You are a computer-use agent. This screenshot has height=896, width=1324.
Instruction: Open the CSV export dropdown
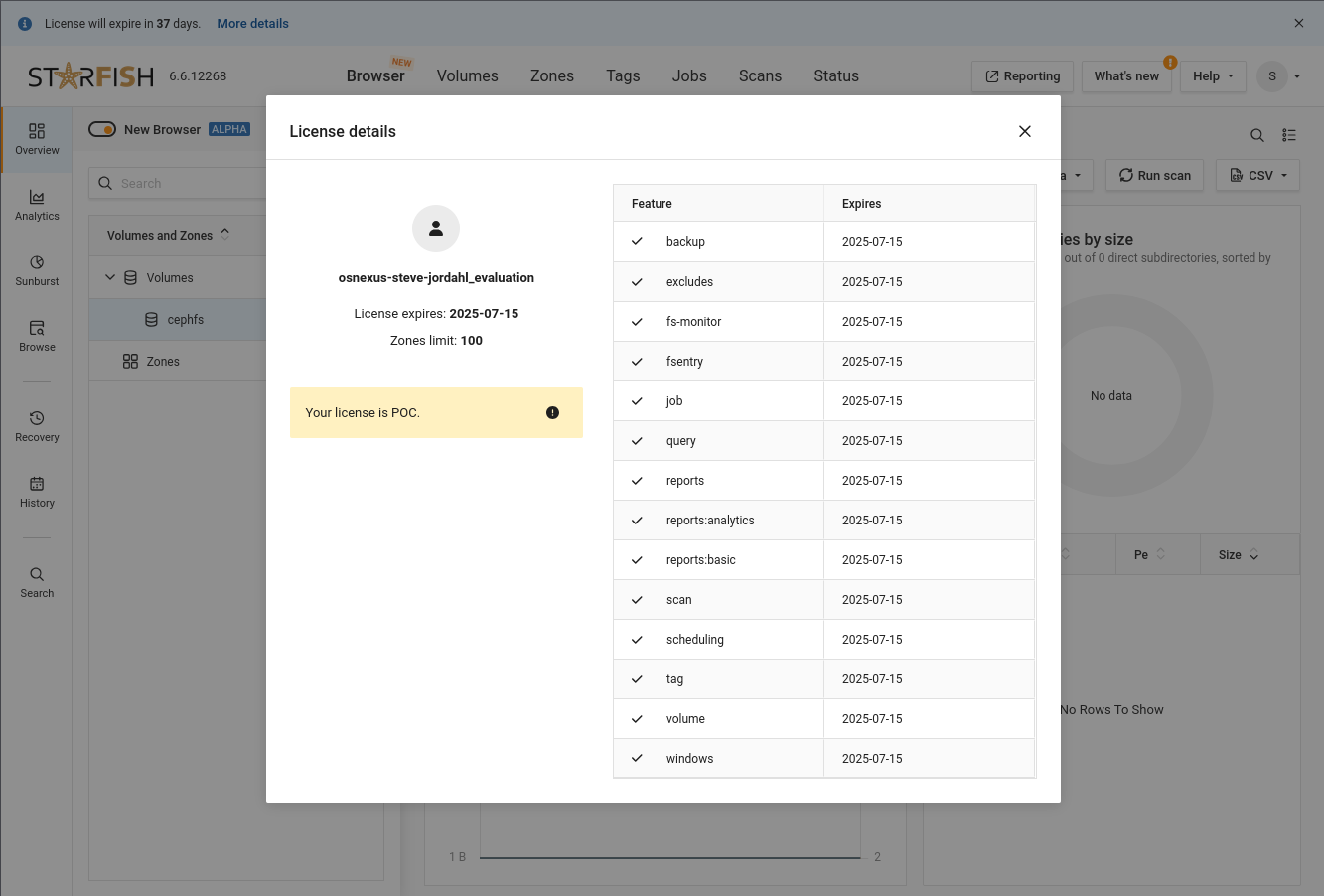1257,176
